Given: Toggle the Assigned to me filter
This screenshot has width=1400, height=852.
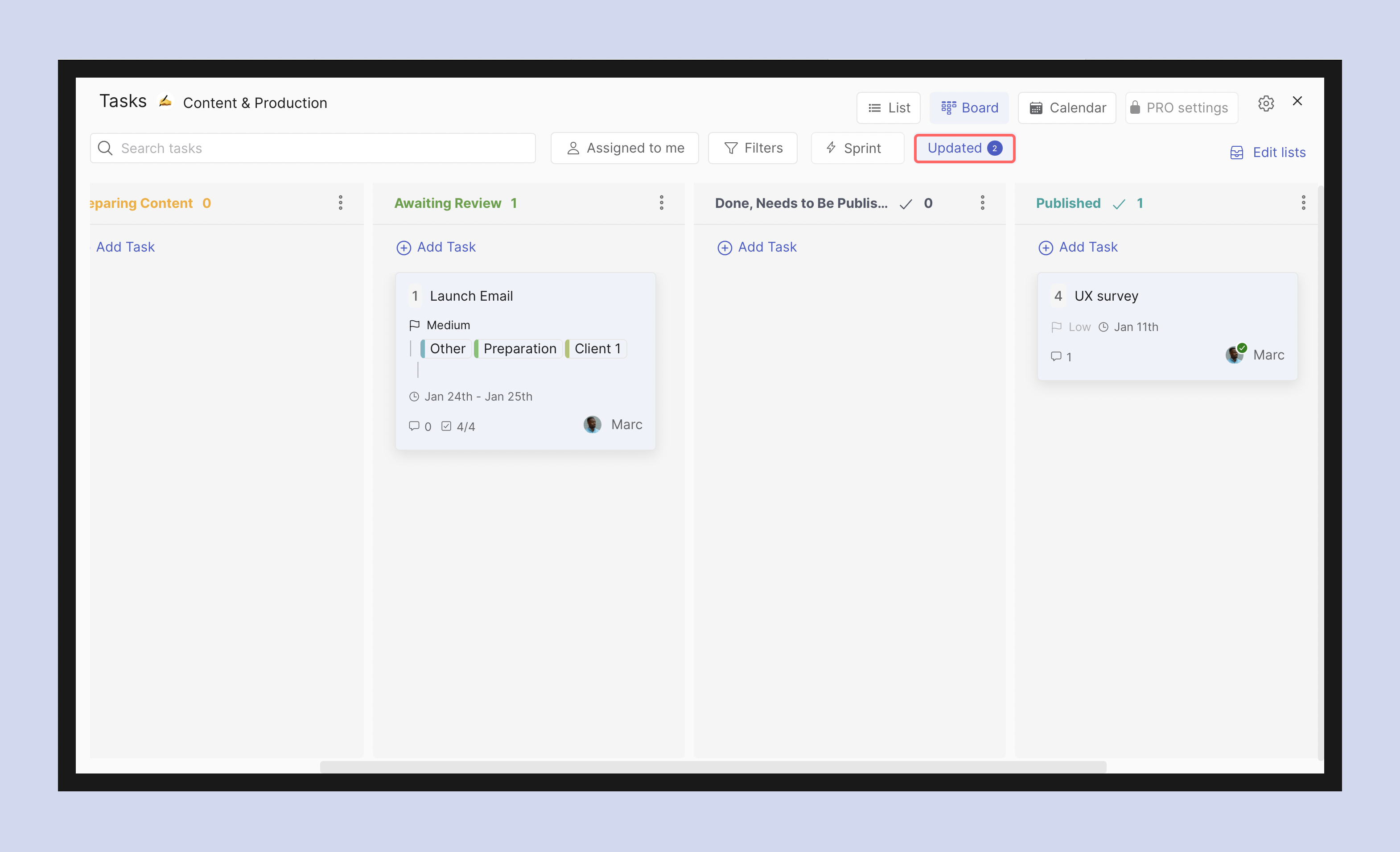Looking at the screenshot, I should coord(625,149).
